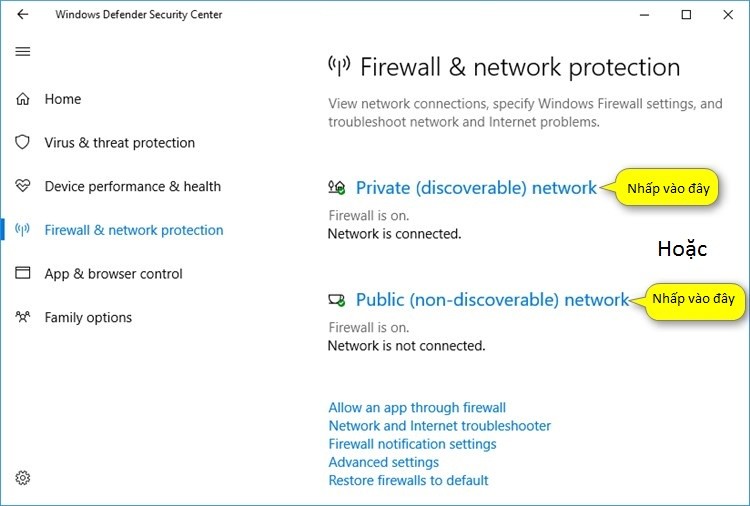This screenshot has height=506, width=750.
Task: Click the Virus & threat protection shield icon
Action: [23, 143]
